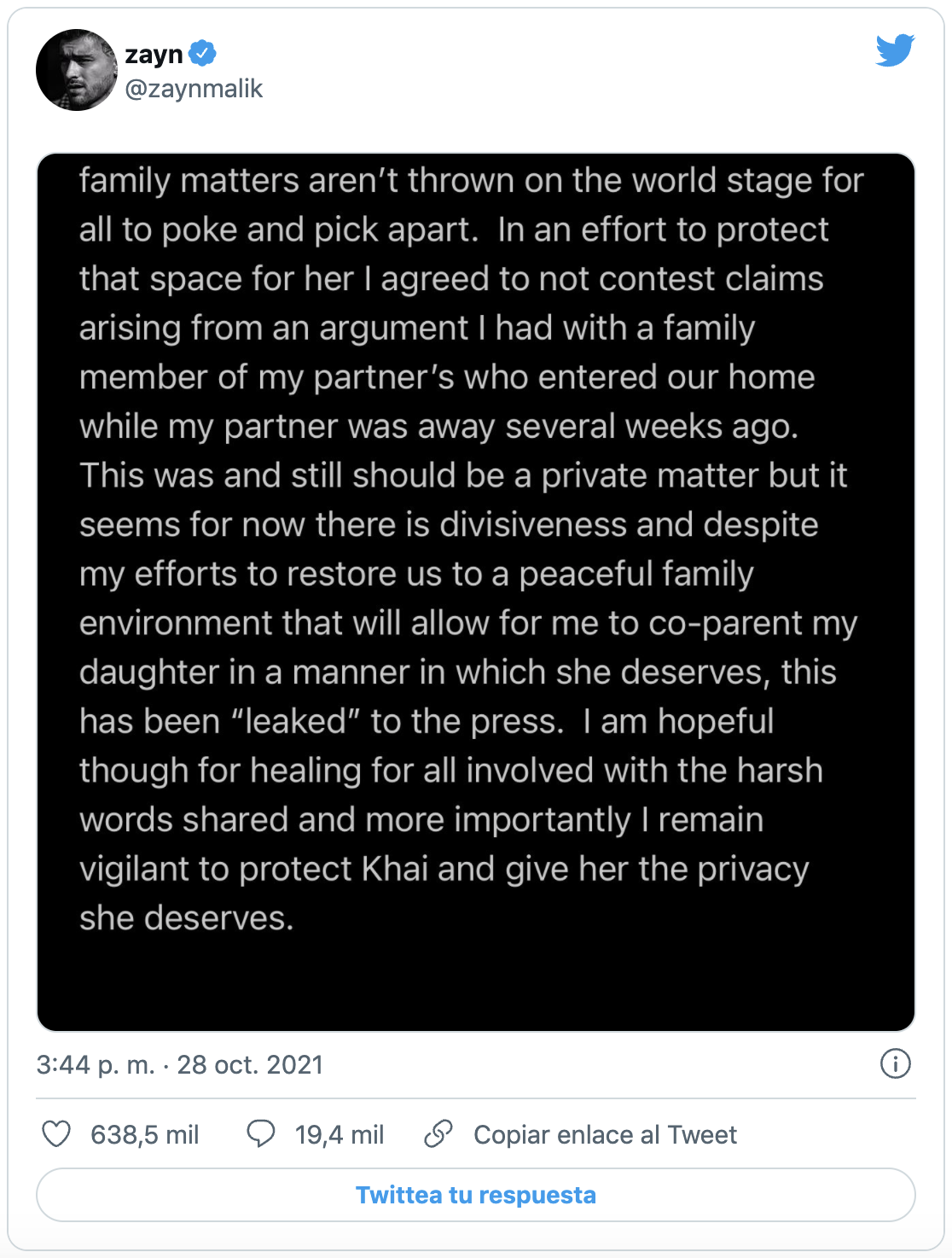Click the Twittea tu respuesta button
The width and height of the screenshot is (952, 1258).
pyautogui.click(x=476, y=1195)
